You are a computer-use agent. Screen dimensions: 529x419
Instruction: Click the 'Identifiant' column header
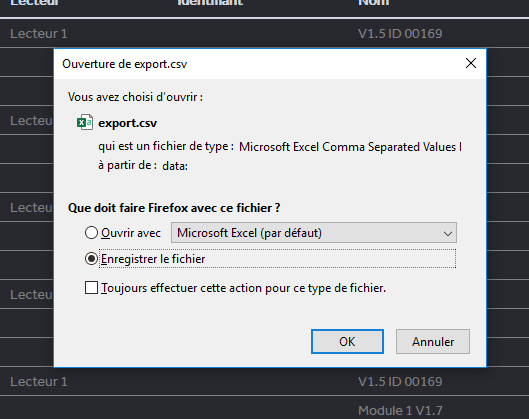[x=210, y=3]
